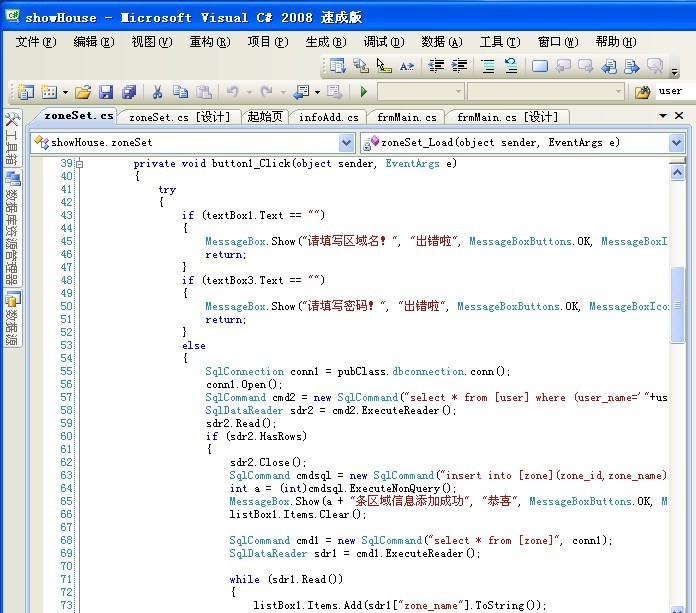
Task: Click the Comment Out Selected Lines icon
Action: [488, 66]
